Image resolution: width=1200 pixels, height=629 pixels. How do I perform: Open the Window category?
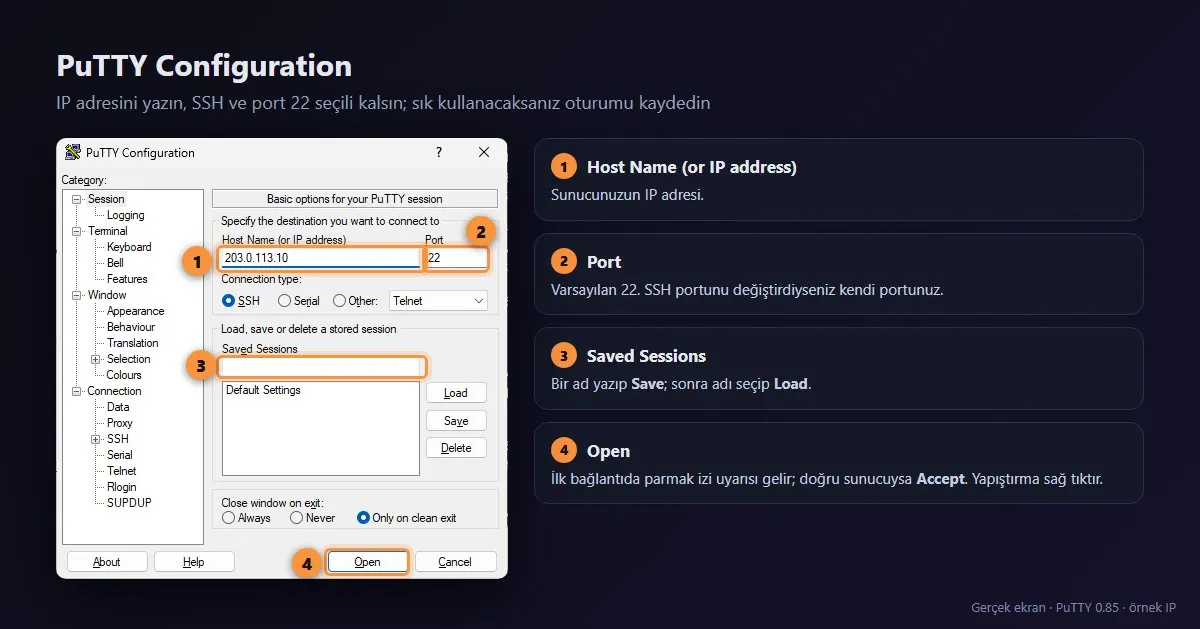pos(106,295)
